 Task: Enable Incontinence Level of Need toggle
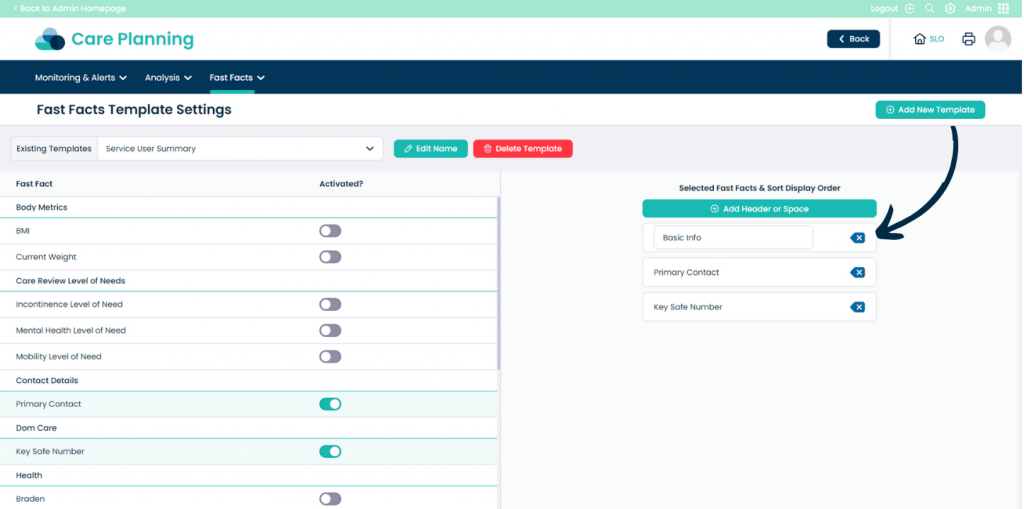click(330, 304)
